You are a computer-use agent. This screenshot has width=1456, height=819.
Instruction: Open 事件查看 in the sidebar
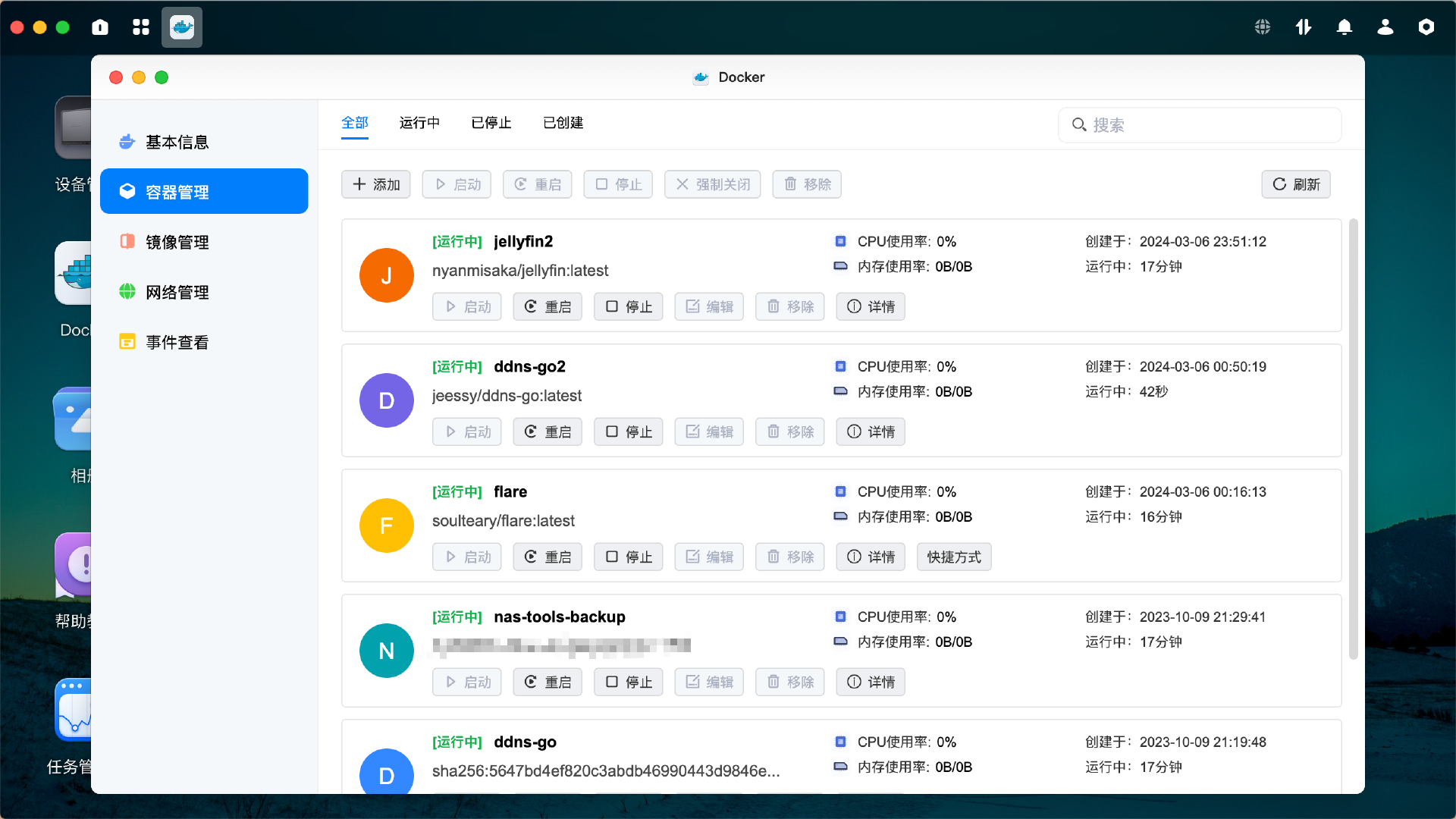click(177, 341)
